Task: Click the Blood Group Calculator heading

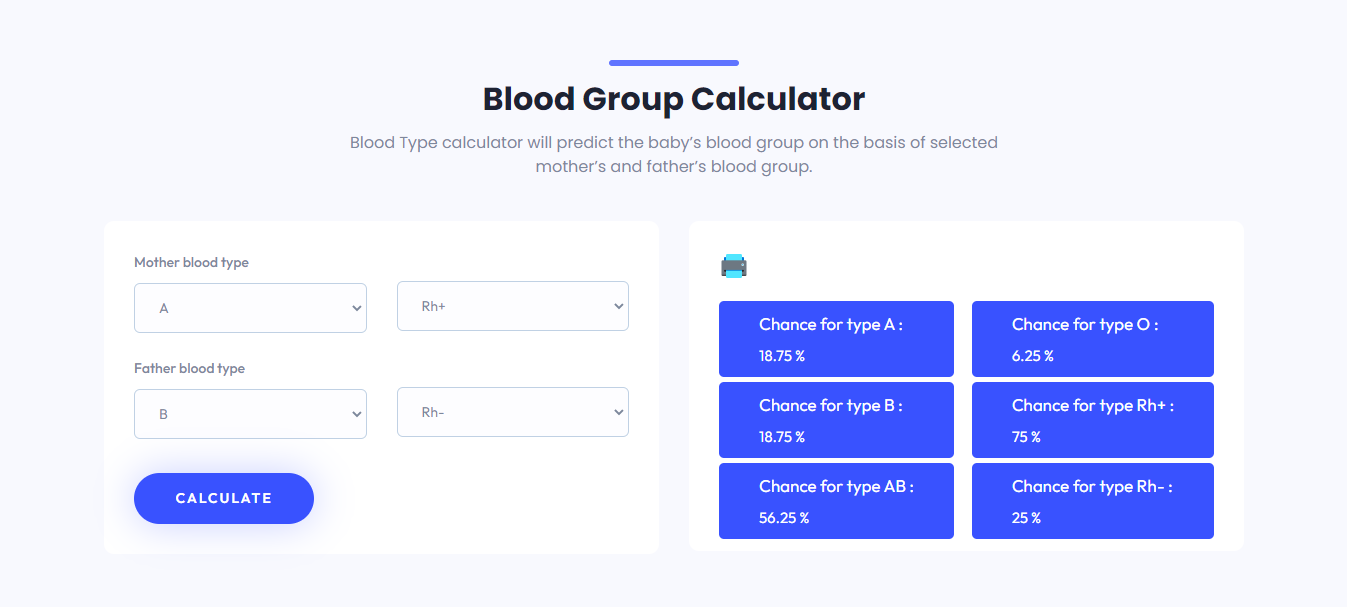Action: pos(674,99)
